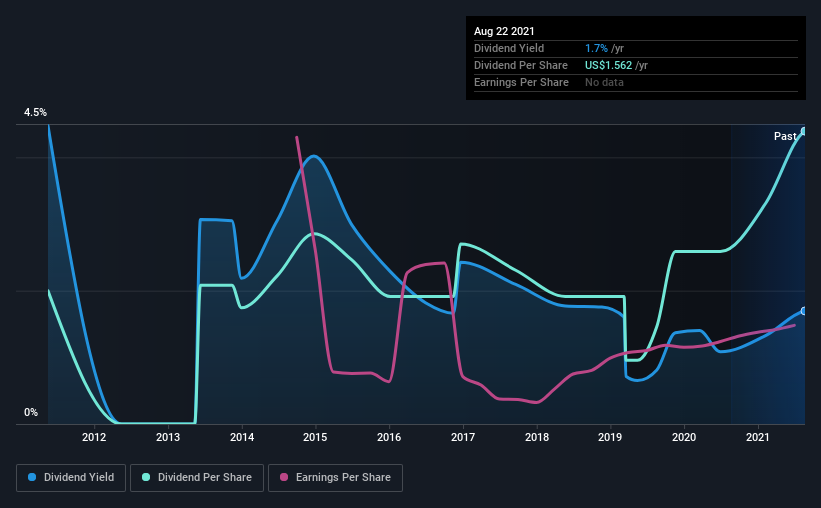Click the 2016 year tick label
Screen dimensions: 821x508
click(x=389, y=437)
